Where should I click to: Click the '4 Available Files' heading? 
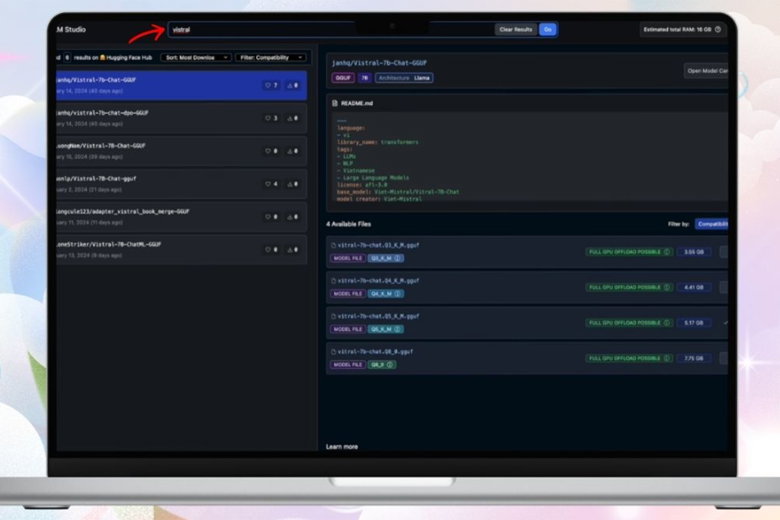[348, 224]
